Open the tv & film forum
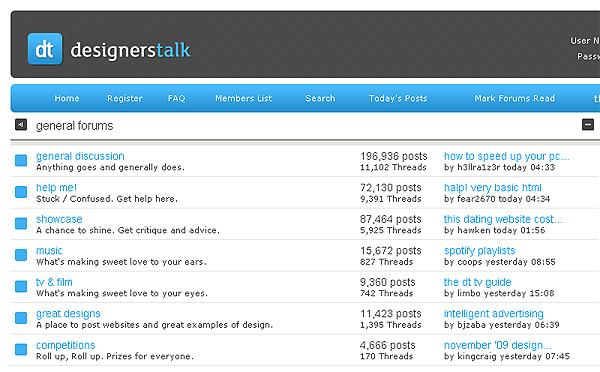The height and width of the screenshot is (372, 600). click(x=54, y=282)
